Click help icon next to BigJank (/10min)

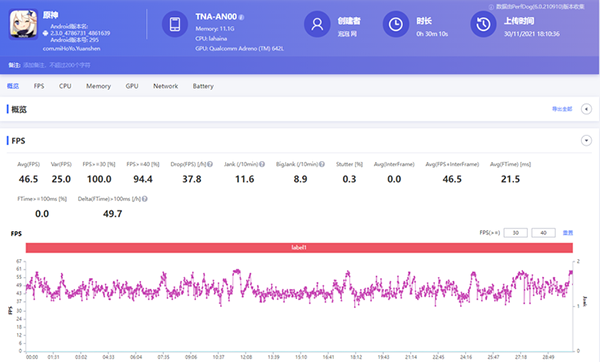click(322, 164)
